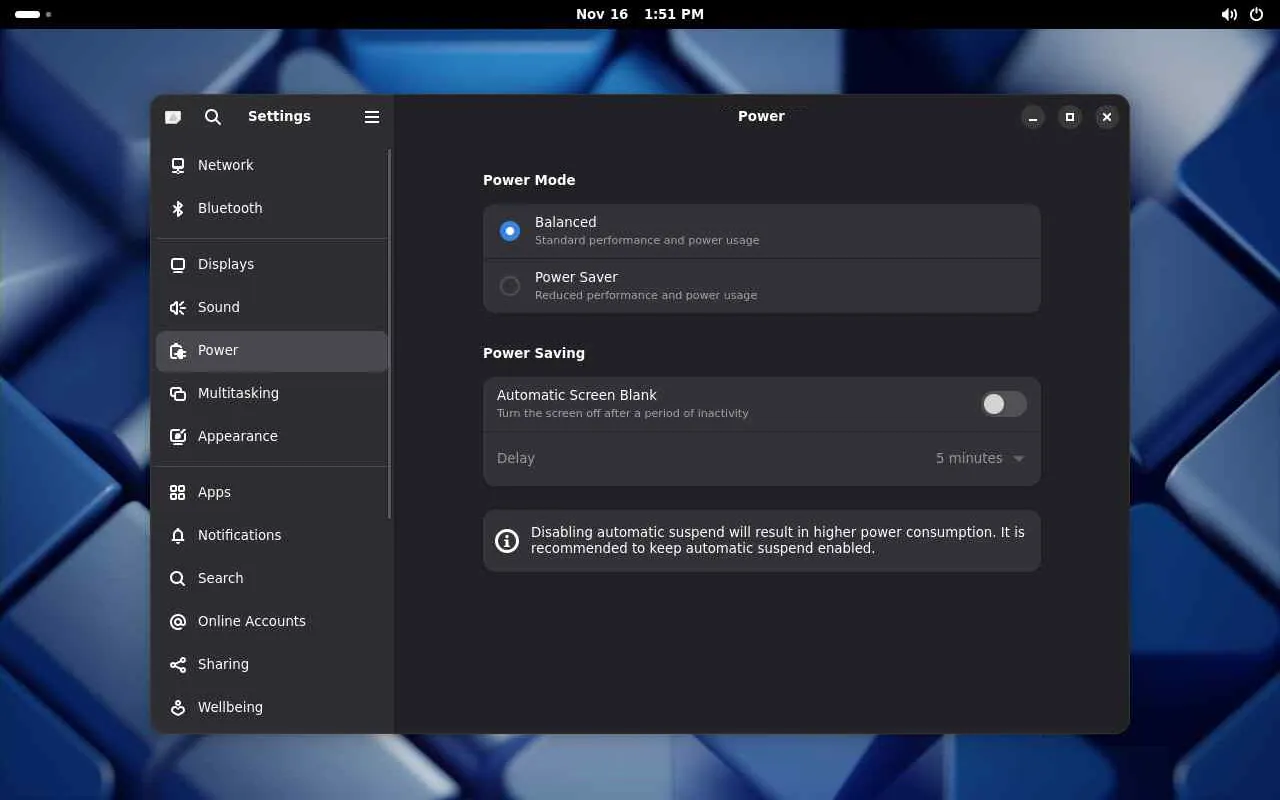Click the Settings title in sidebar header
1280x800 pixels.
coord(279,116)
